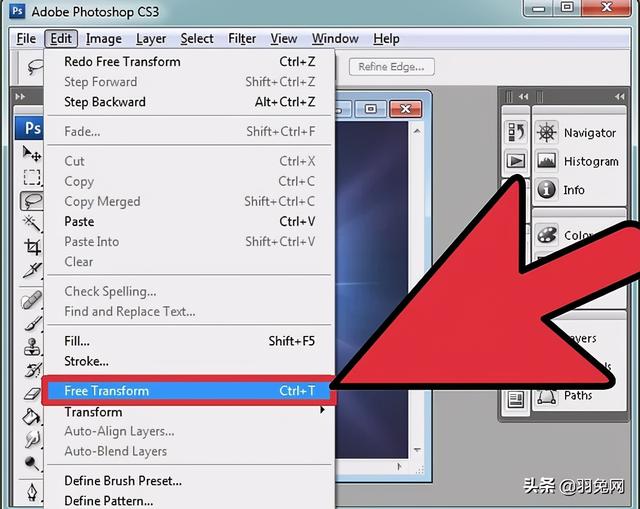
Task: Select the Move tool
Action: point(32,154)
